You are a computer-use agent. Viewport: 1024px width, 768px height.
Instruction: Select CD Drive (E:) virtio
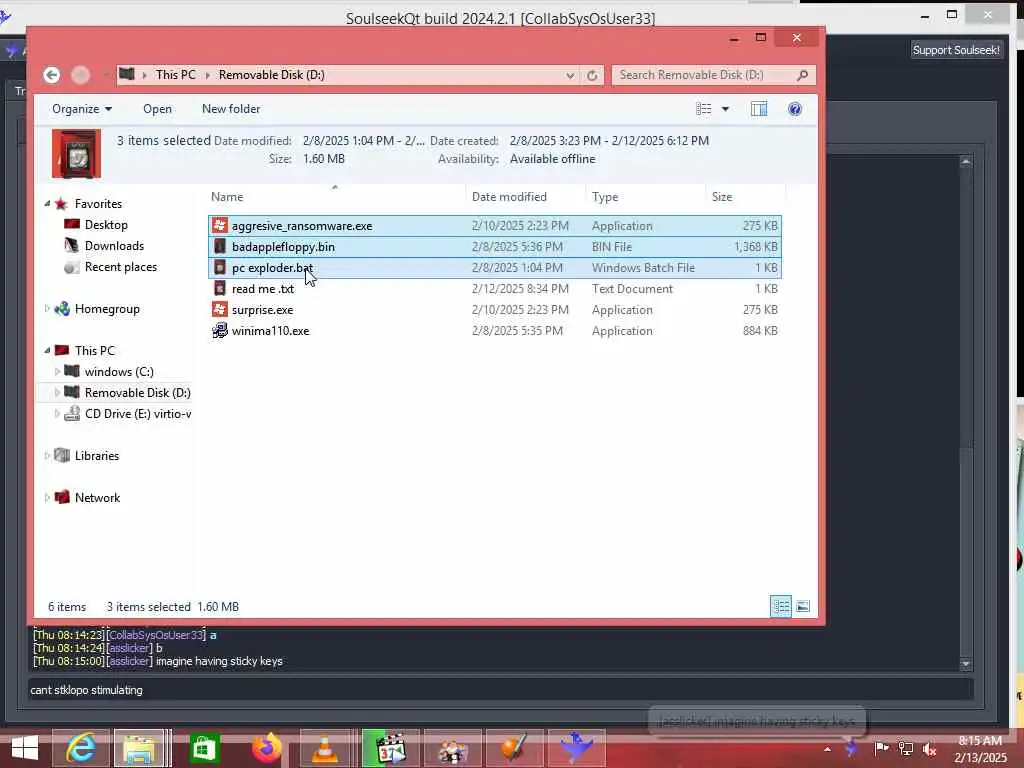point(127,413)
